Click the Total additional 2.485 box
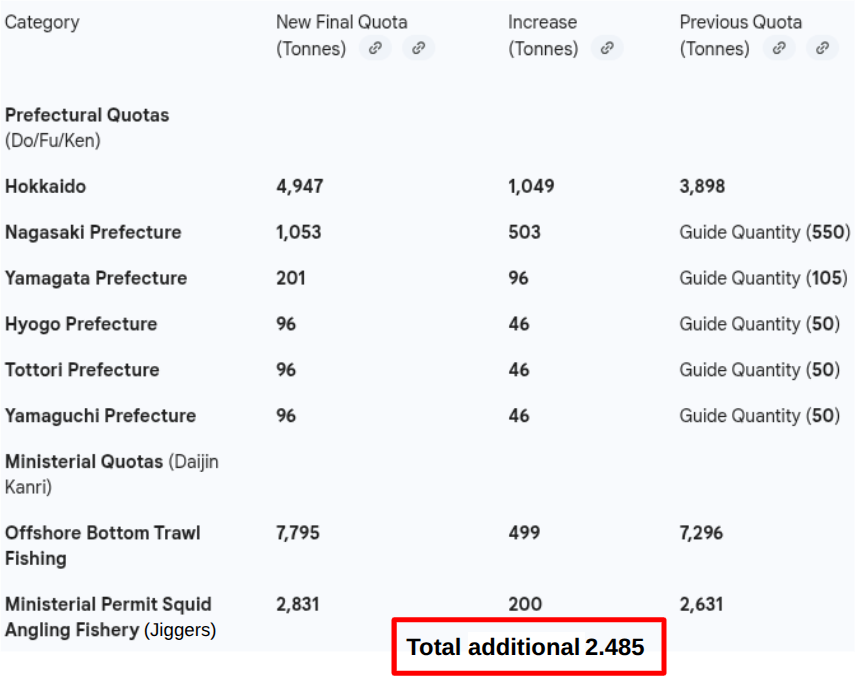Image resolution: width=856 pixels, height=679 pixels. 527,647
